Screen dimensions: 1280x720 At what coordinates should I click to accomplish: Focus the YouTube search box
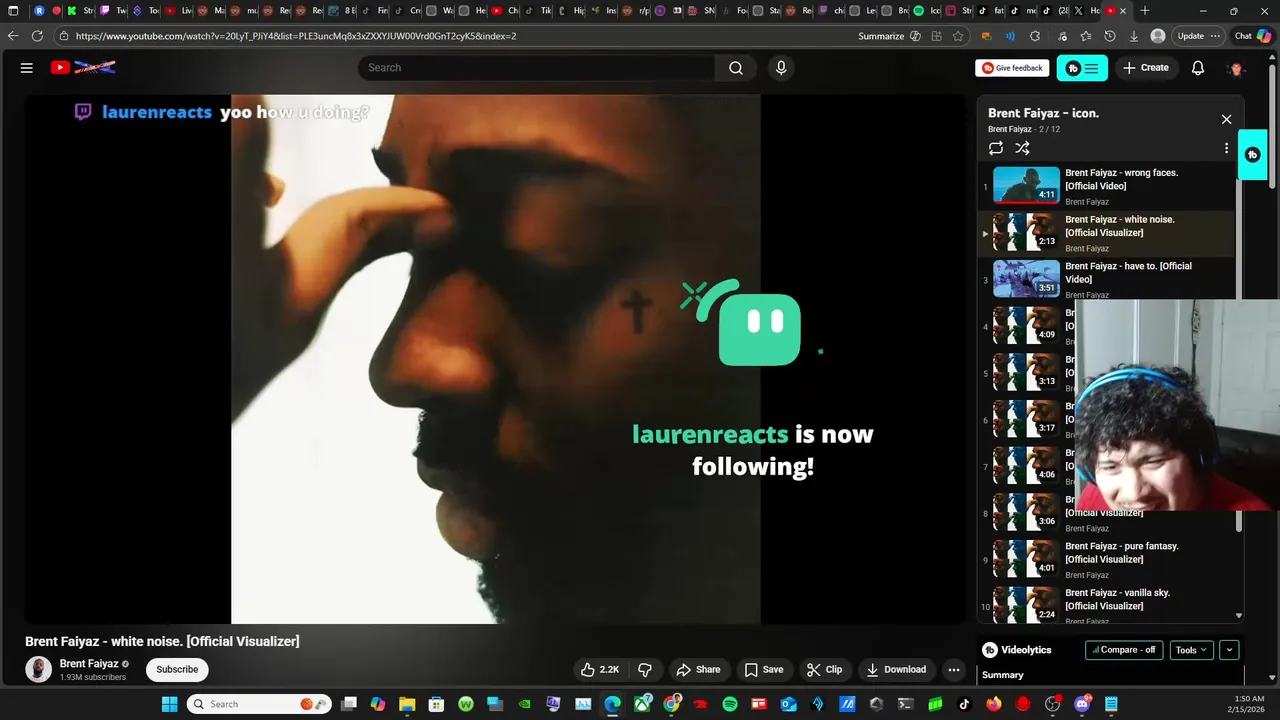(537, 68)
